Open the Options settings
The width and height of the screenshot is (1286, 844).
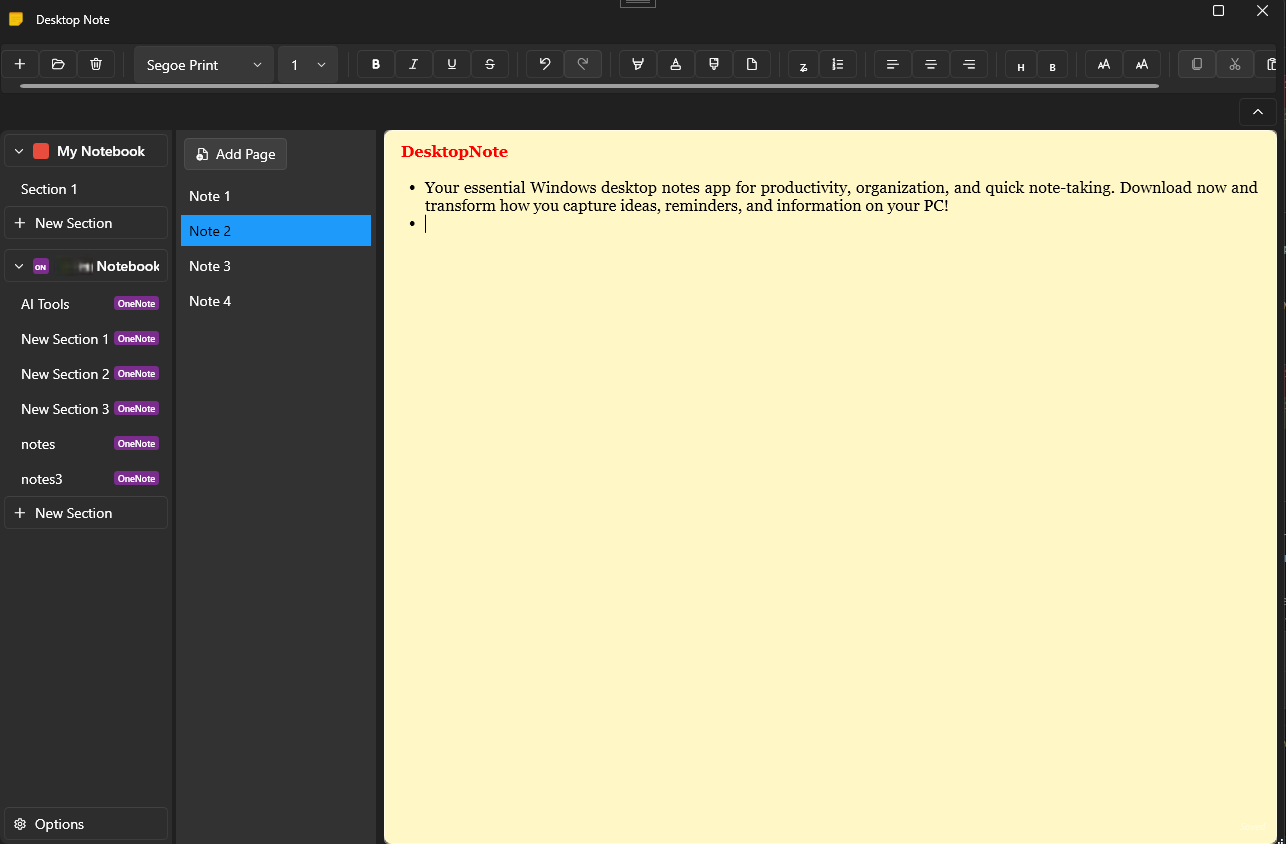[86, 824]
